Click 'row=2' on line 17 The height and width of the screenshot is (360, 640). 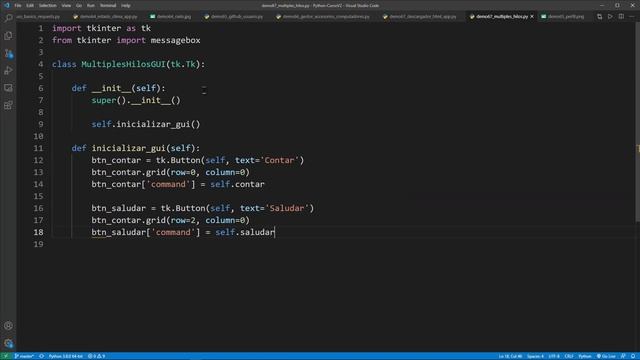coord(183,220)
